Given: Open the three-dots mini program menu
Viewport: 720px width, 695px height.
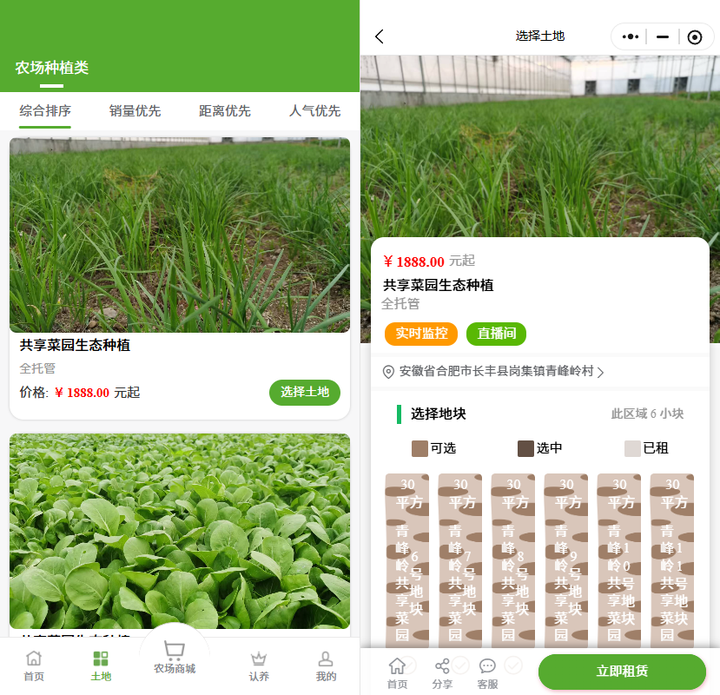Looking at the screenshot, I should [x=630, y=37].
